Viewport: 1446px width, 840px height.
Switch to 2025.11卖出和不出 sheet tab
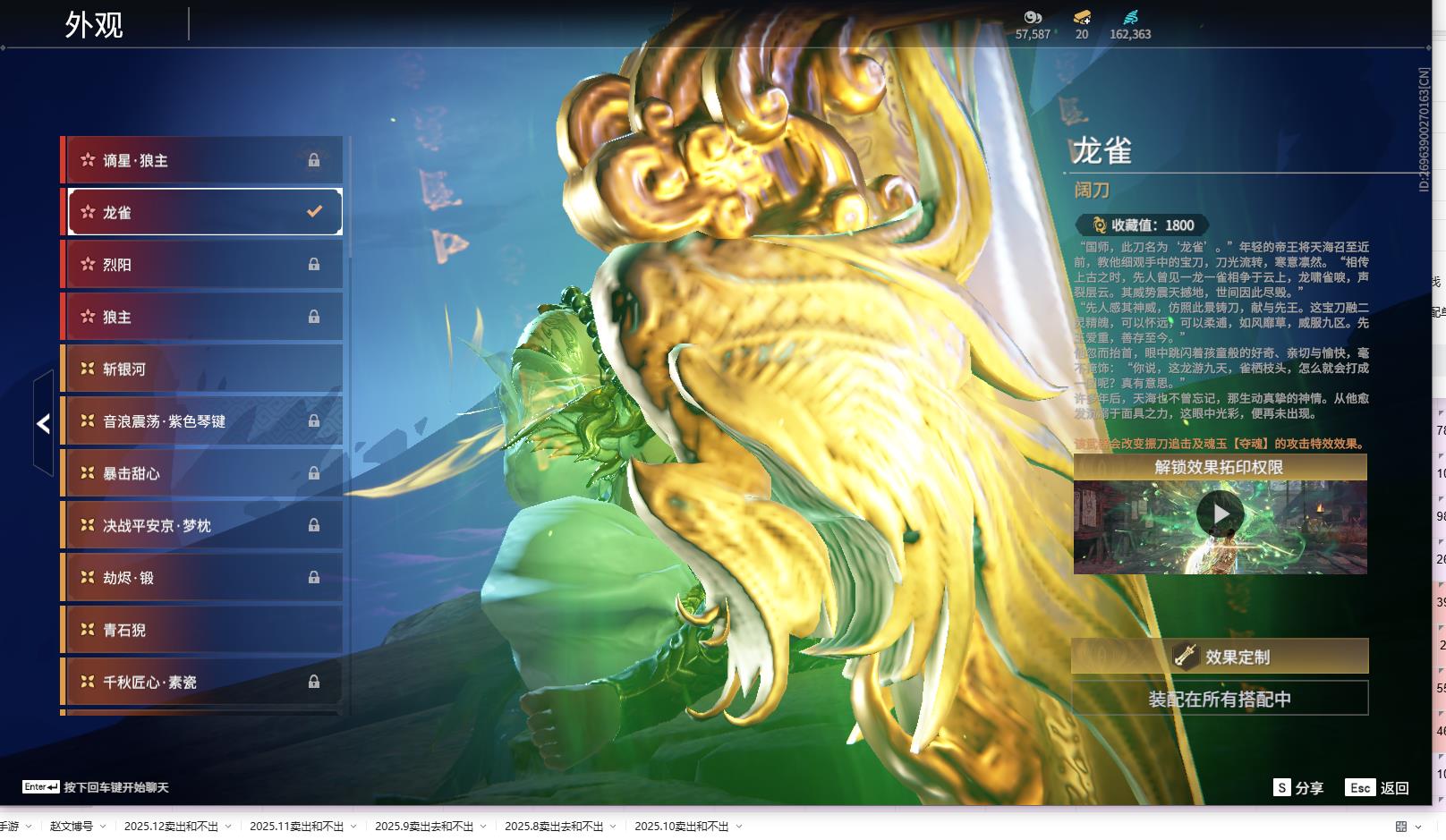coord(296,827)
